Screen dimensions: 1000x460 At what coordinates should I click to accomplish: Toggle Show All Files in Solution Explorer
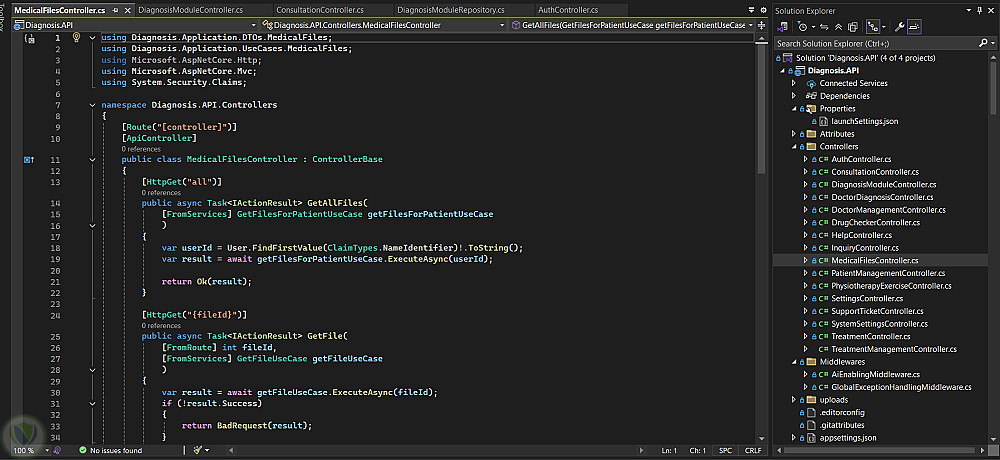point(851,27)
